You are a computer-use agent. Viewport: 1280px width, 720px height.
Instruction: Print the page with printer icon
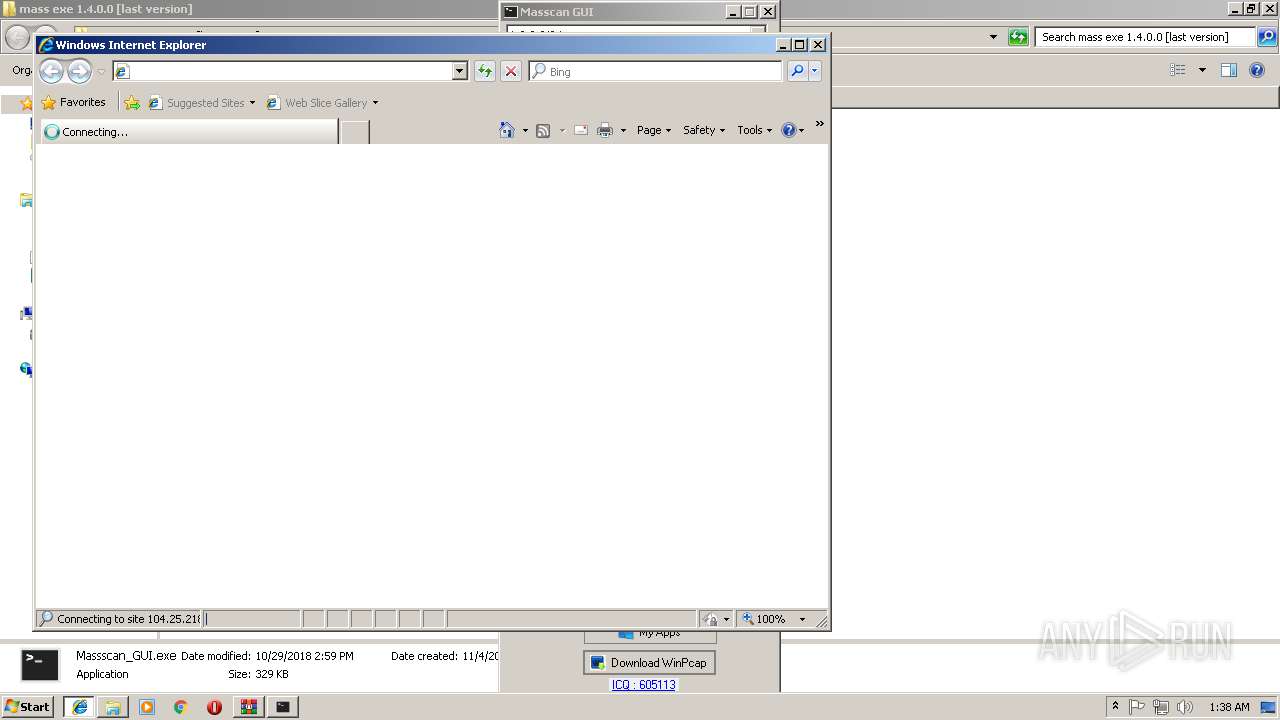tap(605, 130)
